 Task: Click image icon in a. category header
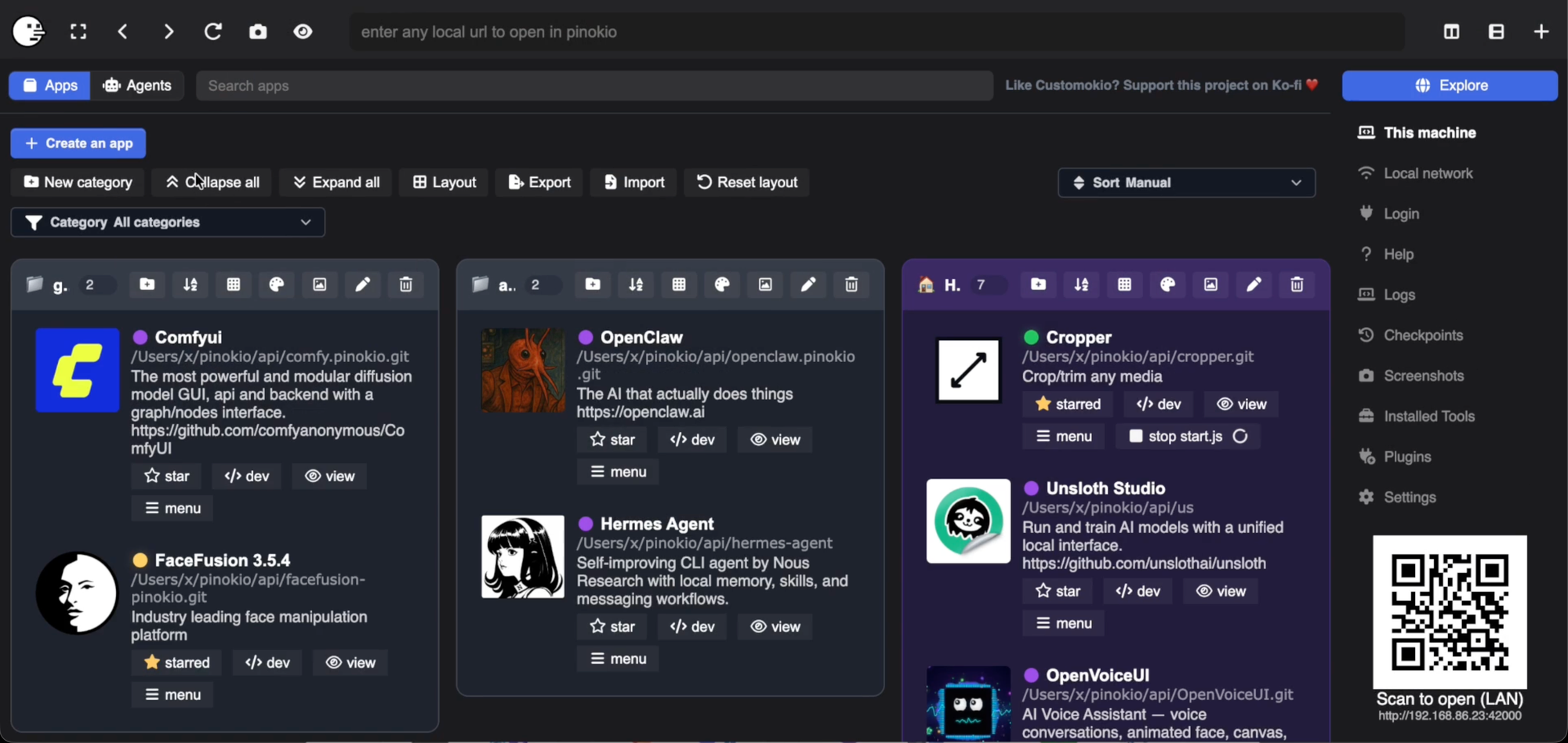764,285
